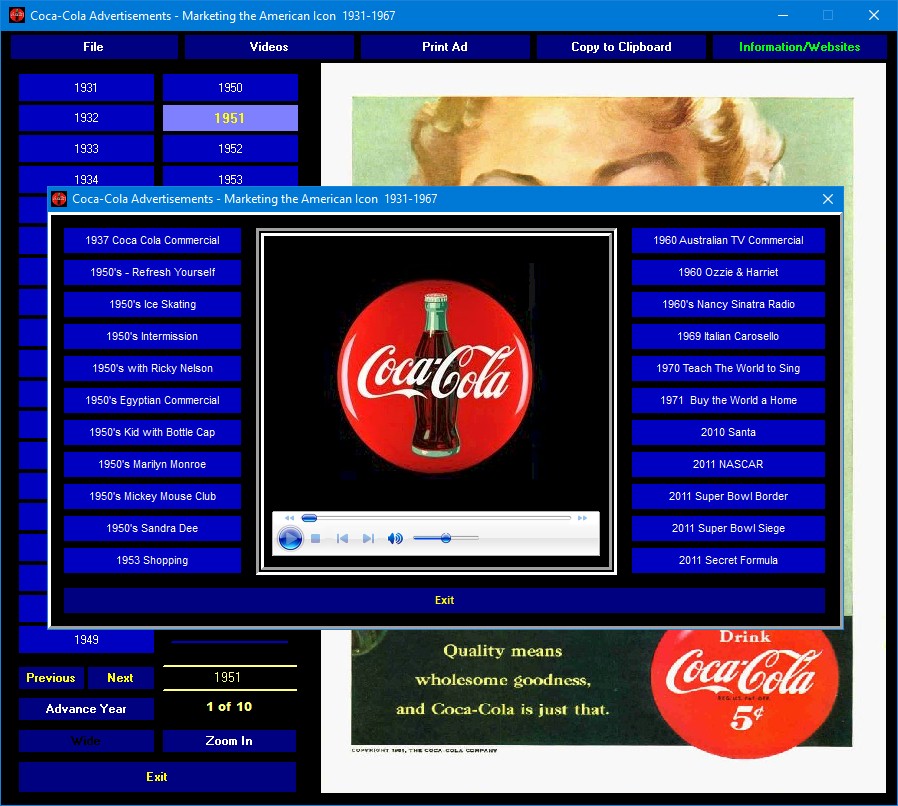Viewport: 898px width, 806px height.
Task: Select 1950's Kid with Bottle Cap
Action: (x=152, y=433)
